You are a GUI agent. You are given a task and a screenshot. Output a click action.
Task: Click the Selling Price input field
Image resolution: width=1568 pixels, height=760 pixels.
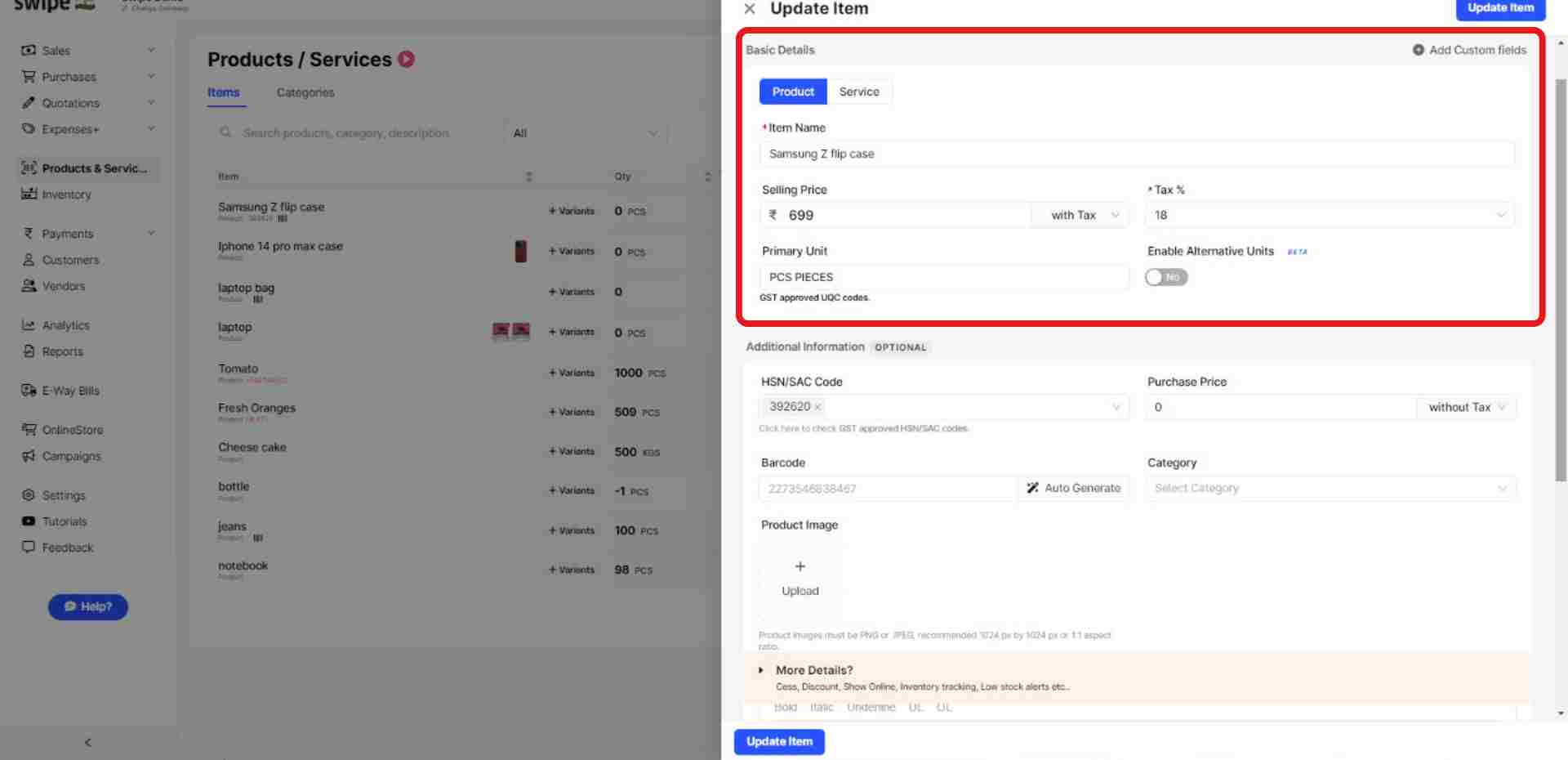pyautogui.click(x=896, y=215)
